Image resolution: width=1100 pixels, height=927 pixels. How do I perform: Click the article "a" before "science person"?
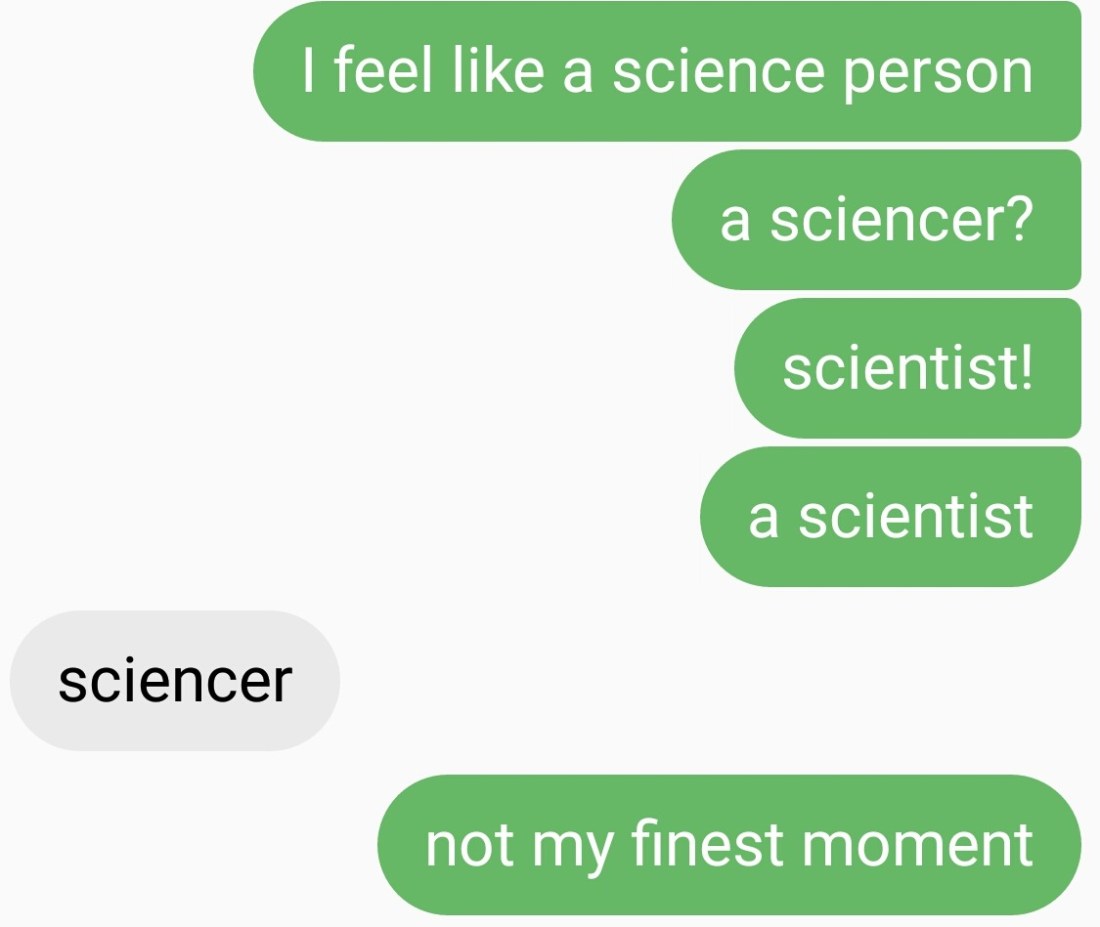click(x=577, y=74)
